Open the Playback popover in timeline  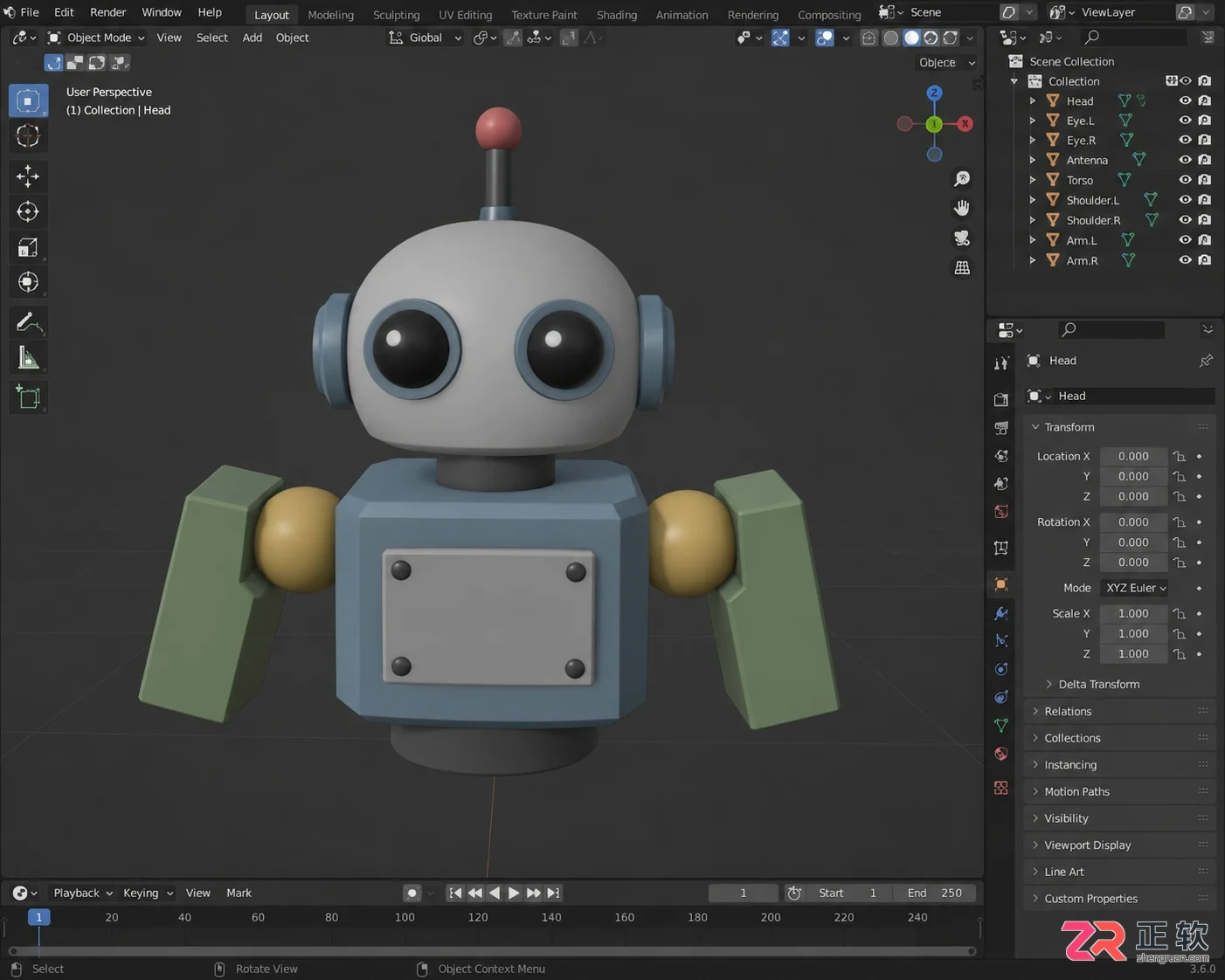(x=83, y=893)
